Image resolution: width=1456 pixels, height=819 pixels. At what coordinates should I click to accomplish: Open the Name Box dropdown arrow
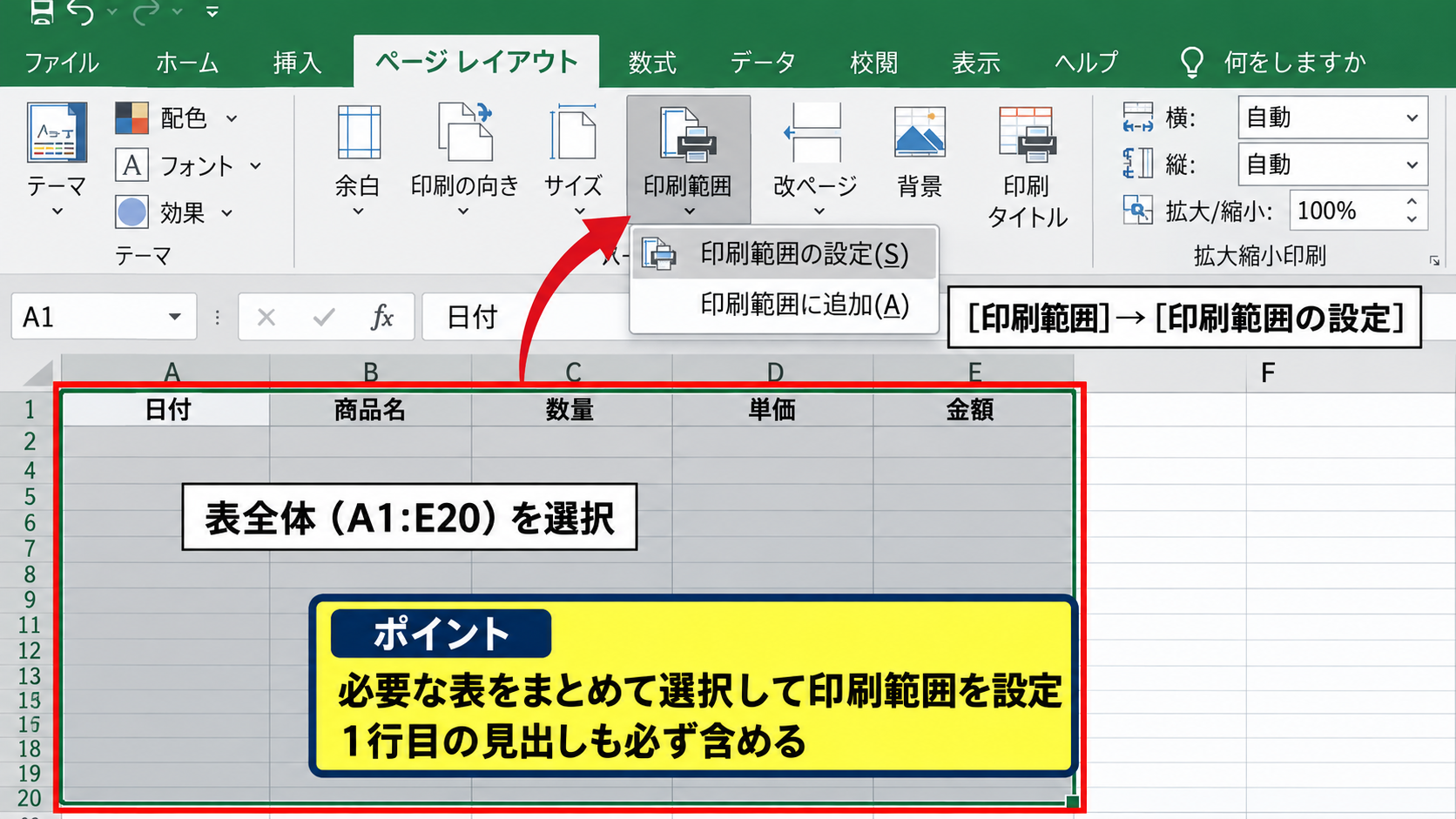(x=175, y=317)
